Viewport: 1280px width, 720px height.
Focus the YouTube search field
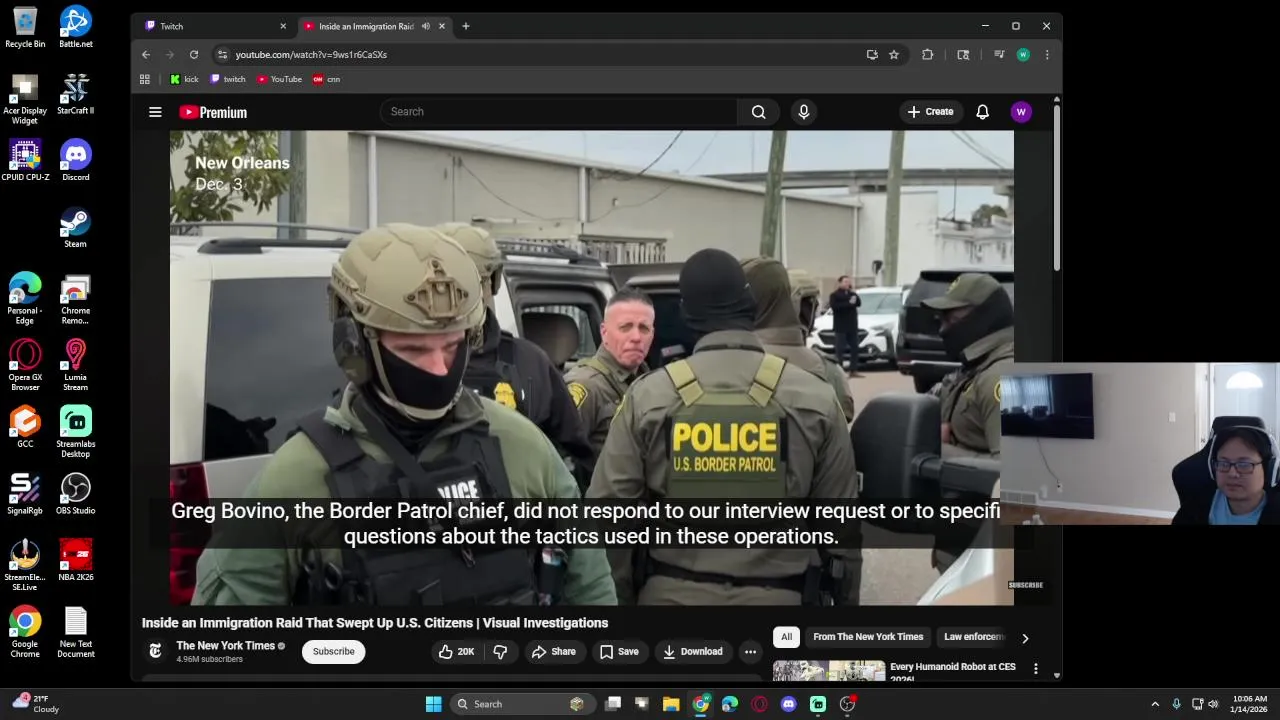558,112
